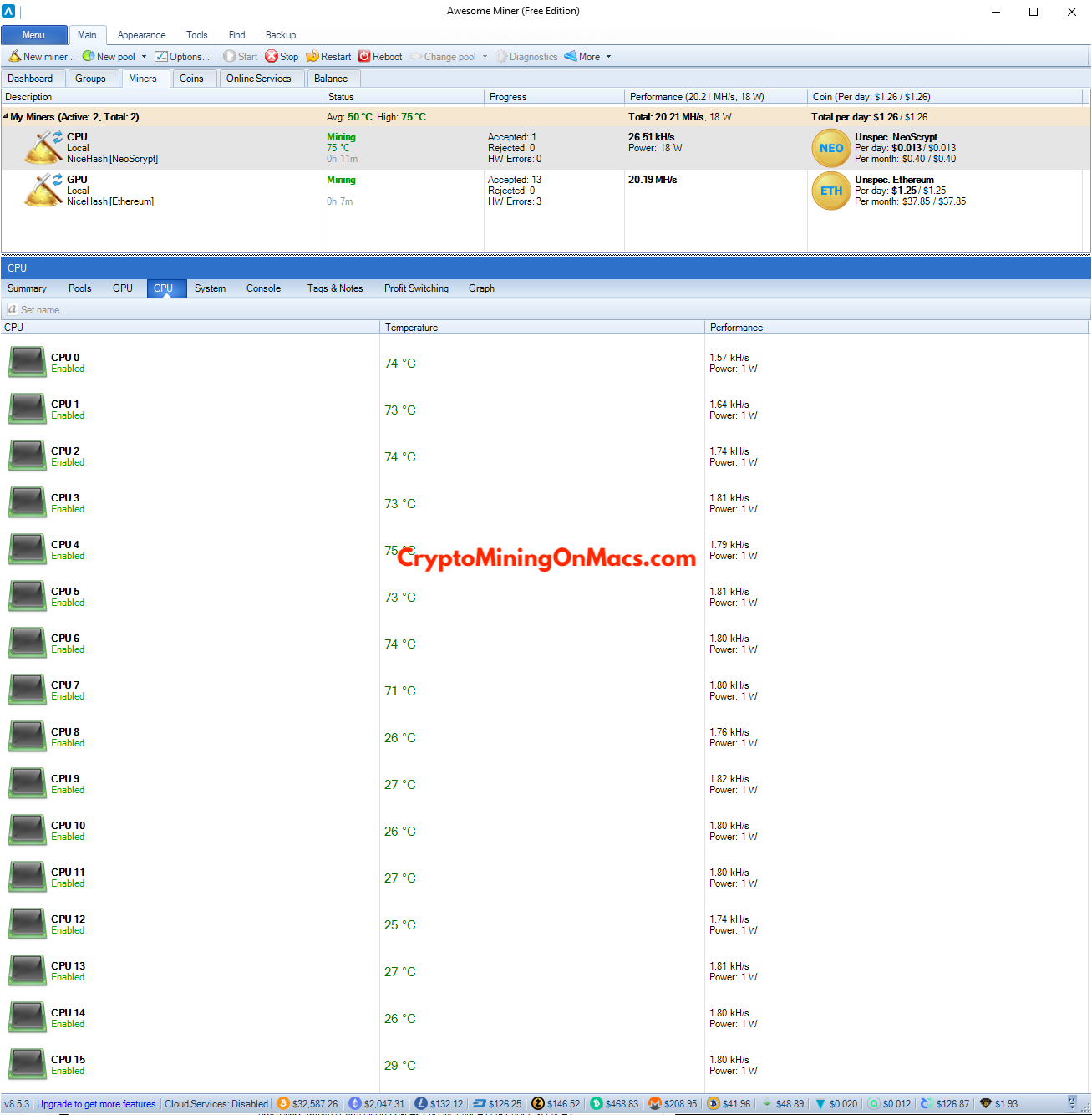This screenshot has height=1115, width=1092.
Task: Open the Tags & Notes tab
Action: coord(335,288)
